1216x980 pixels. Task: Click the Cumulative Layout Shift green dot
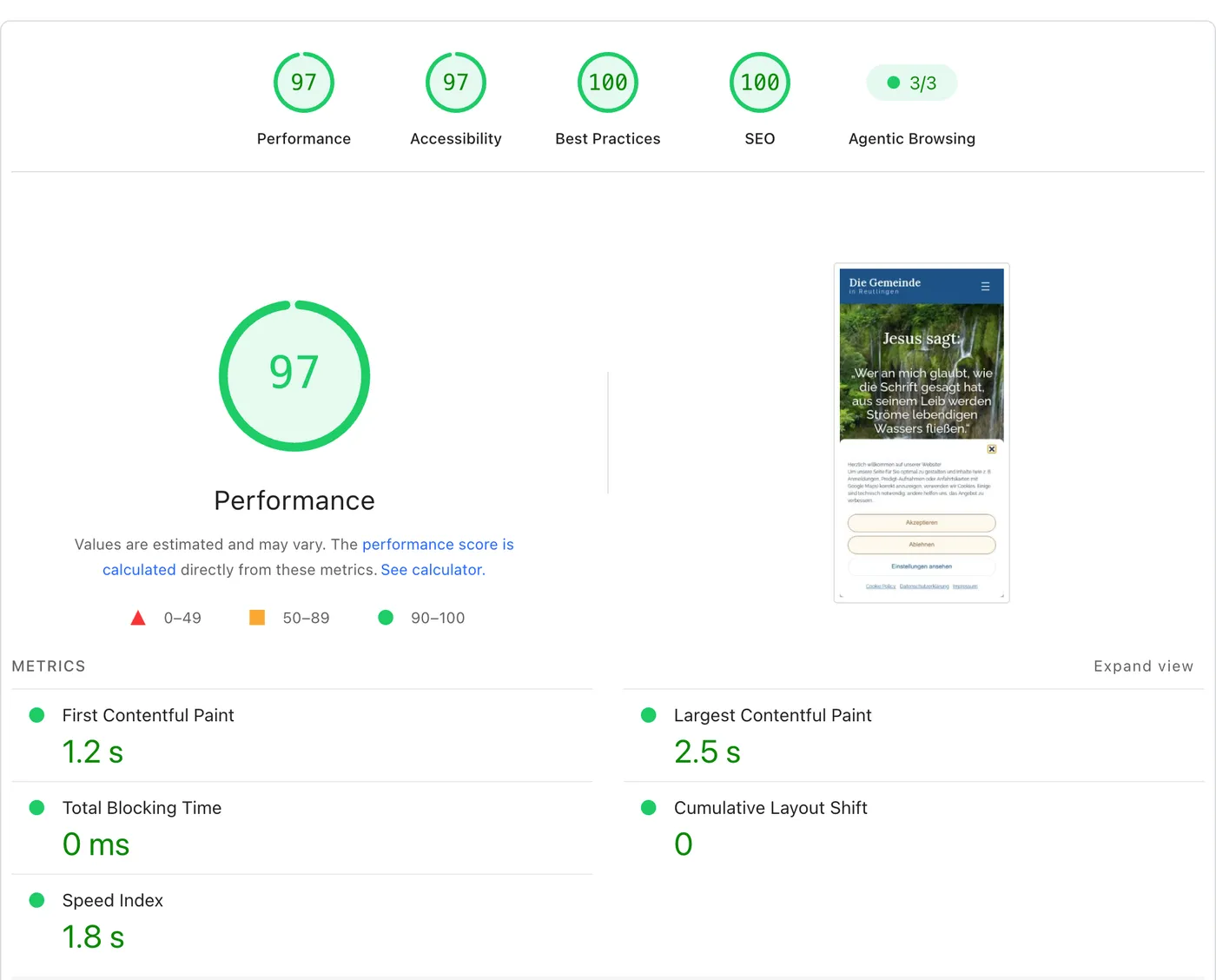(x=648, y=808)
